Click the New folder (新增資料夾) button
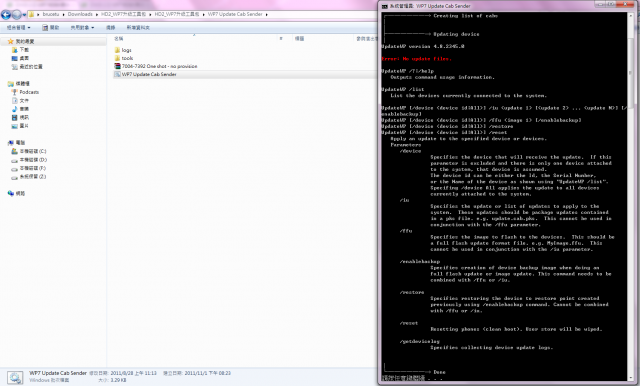The height and width of the screenshot is (386, 640). point(138,27)
